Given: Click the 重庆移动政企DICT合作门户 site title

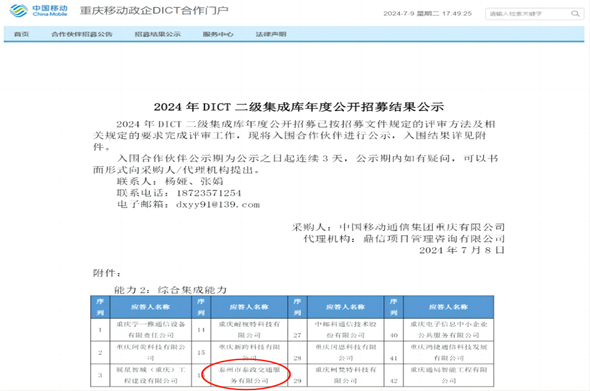Looking at the screenshot, I should (154, 11).
